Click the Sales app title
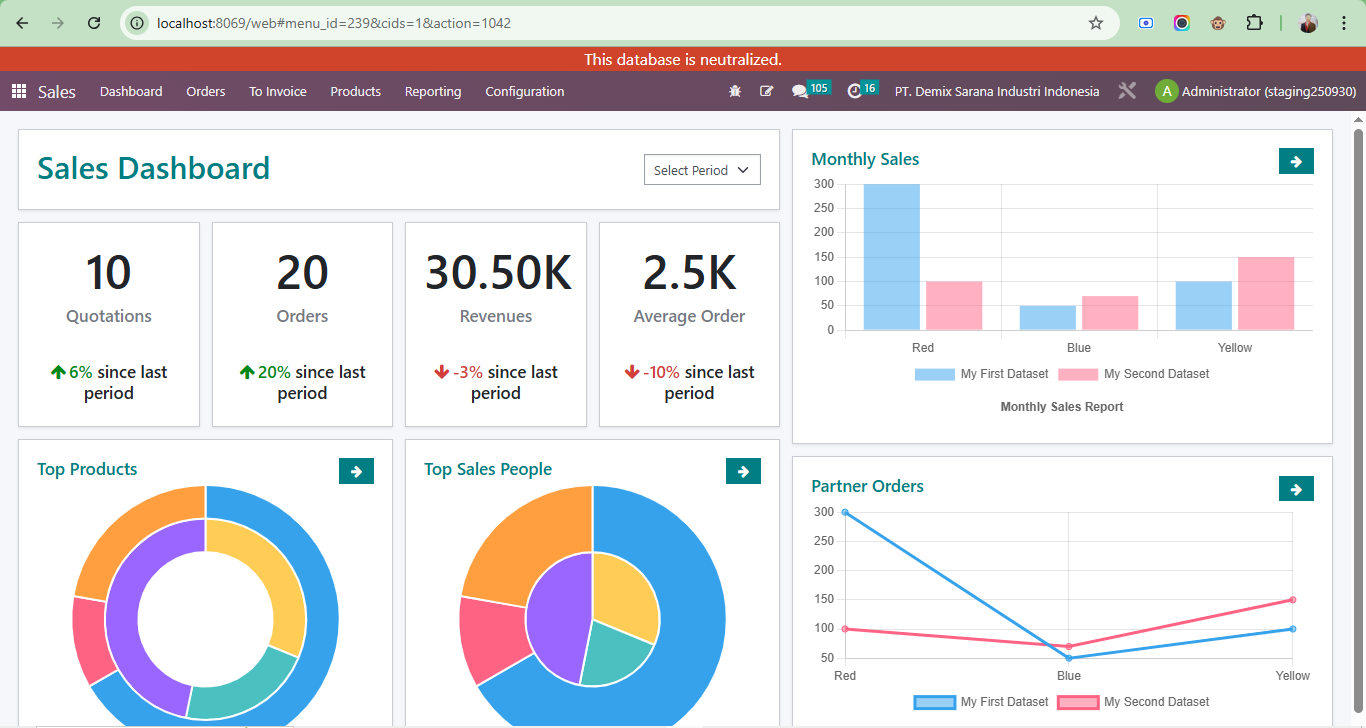 (x=57, y=91)
